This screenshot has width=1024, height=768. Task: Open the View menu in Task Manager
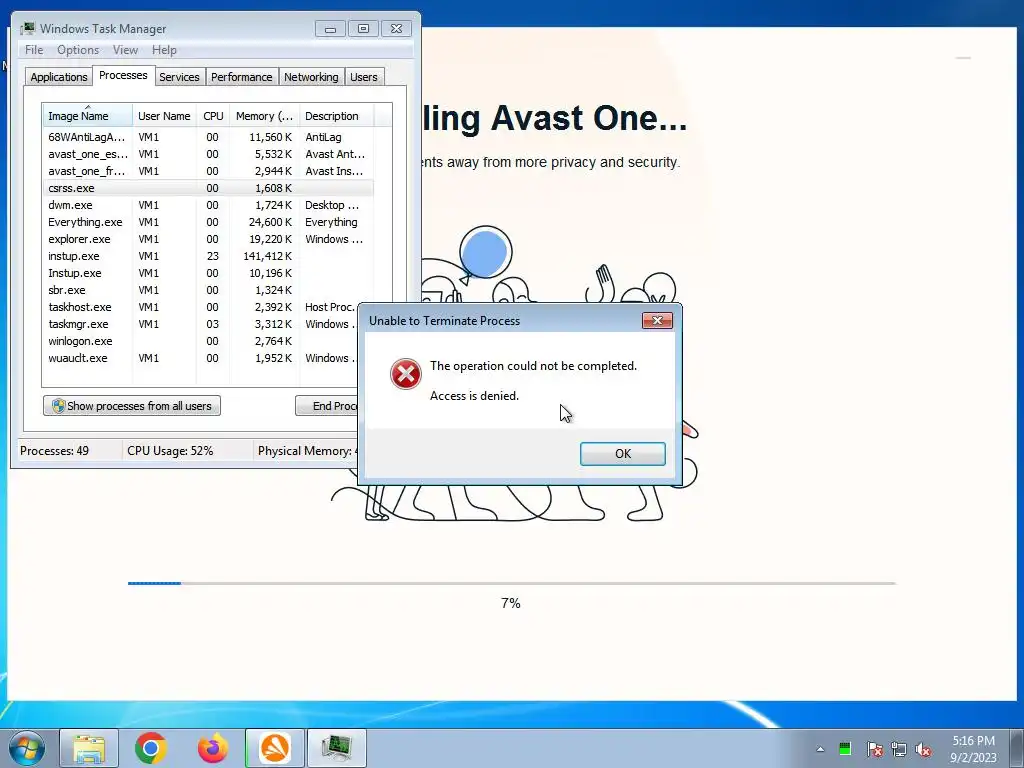125,50
